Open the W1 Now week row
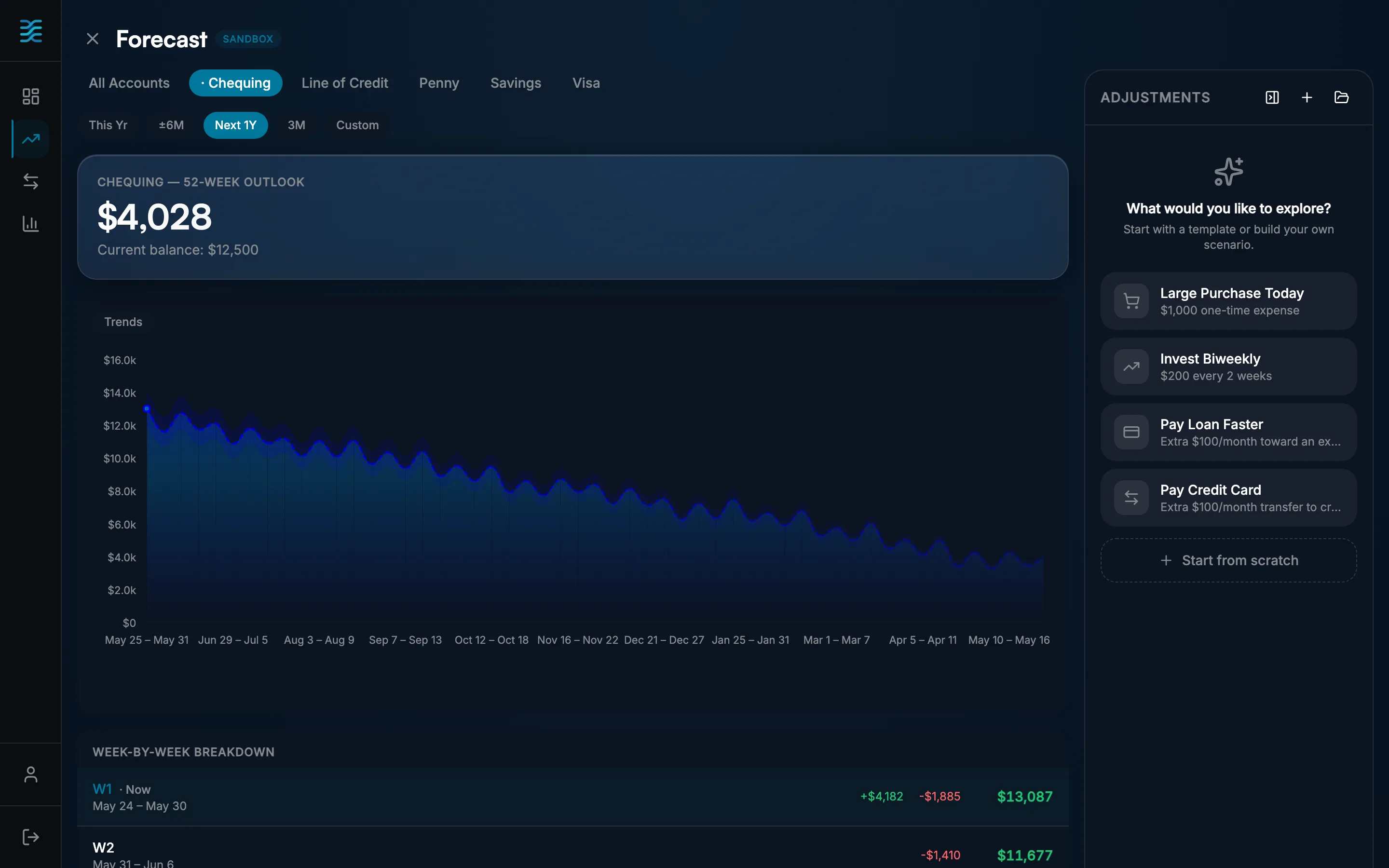The width and height of the screenshot is (1389, 868). point(573,797)
